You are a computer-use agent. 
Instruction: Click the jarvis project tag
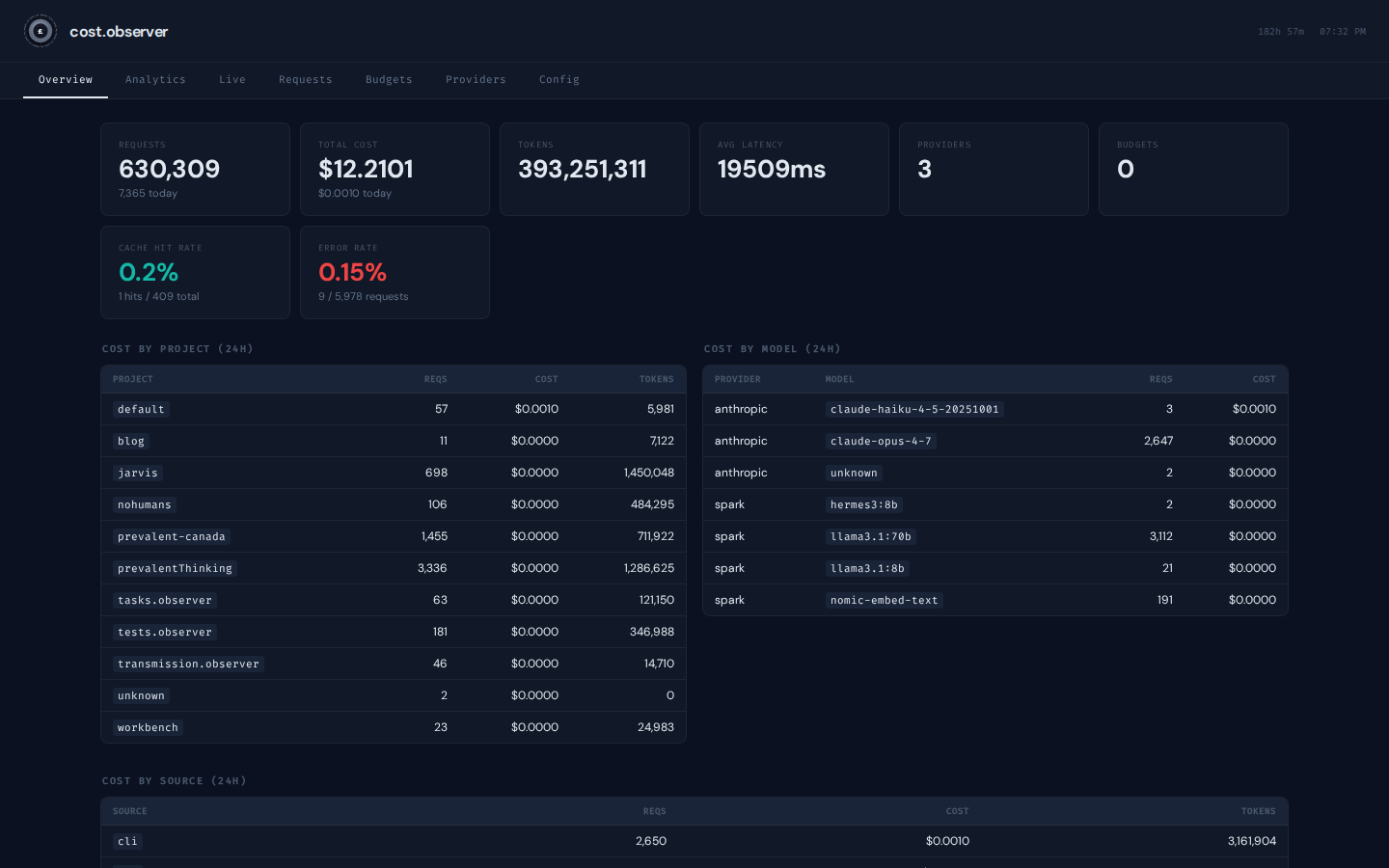click(138, 473)
